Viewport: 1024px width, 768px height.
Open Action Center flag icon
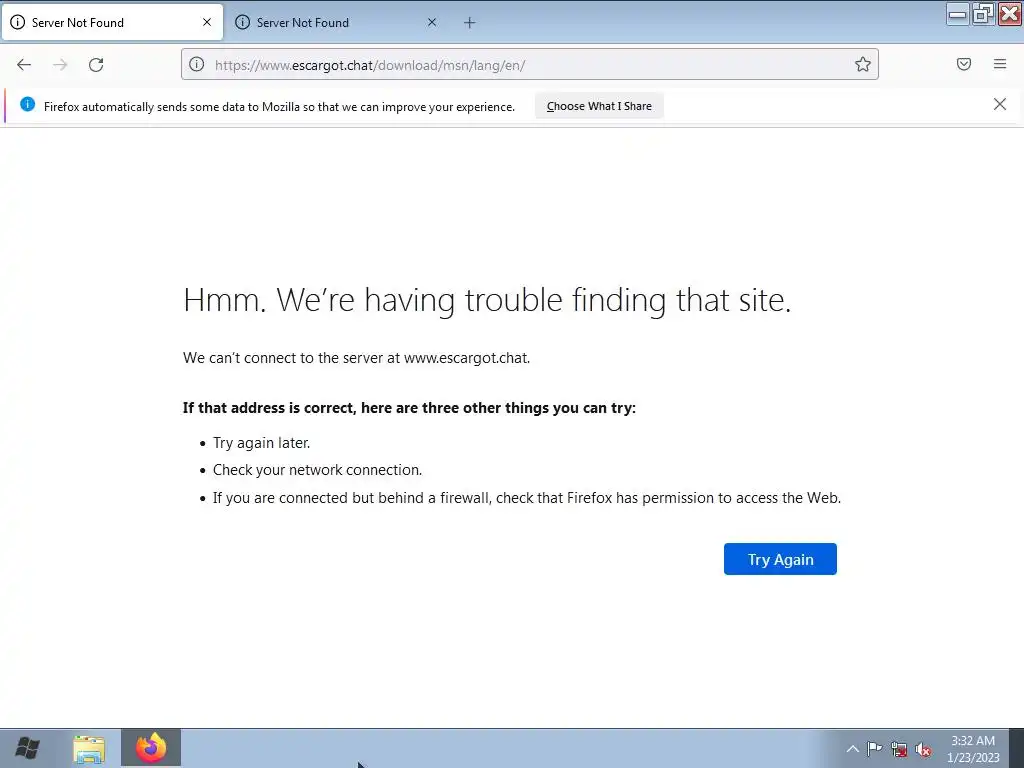tap(874, 749)
